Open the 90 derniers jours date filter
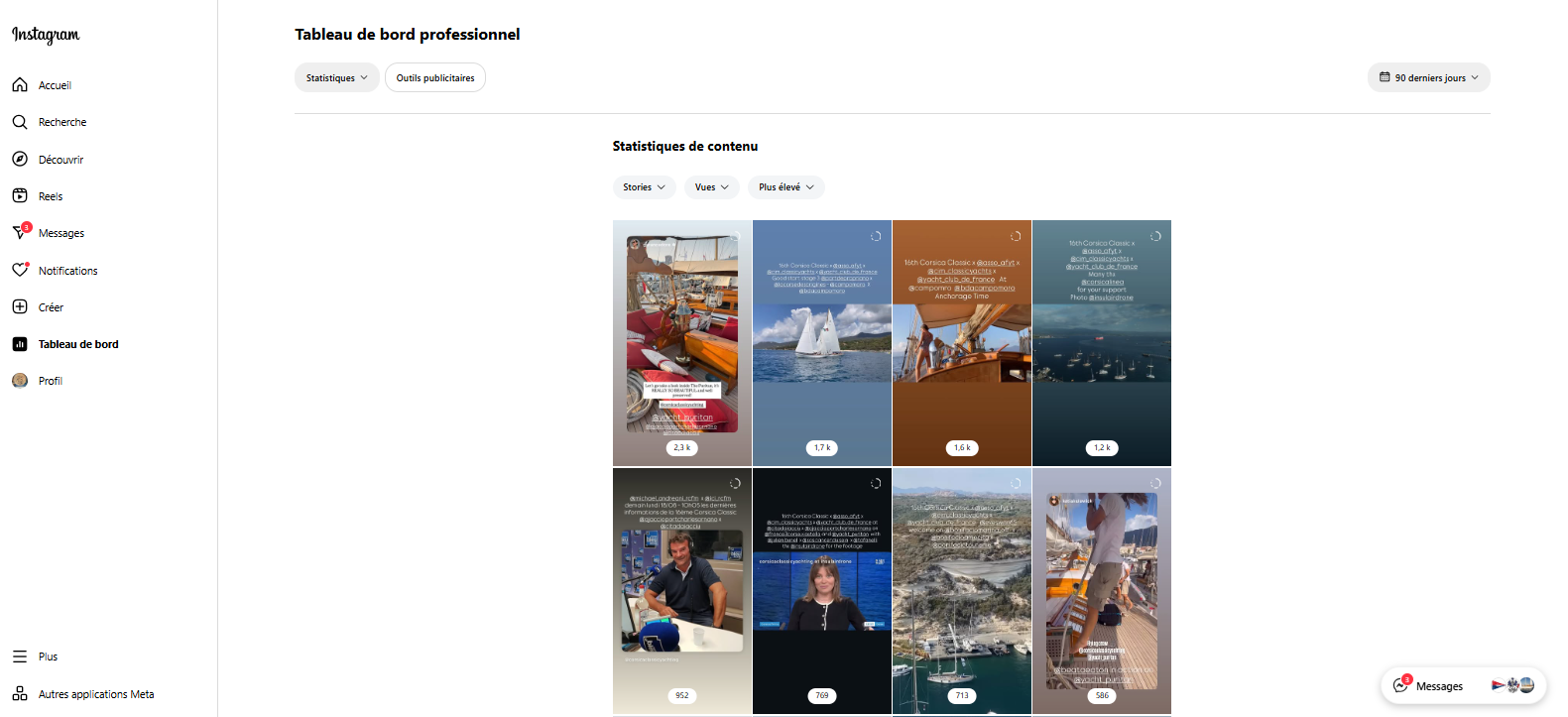Image resolution: width=1568 pixels, height=717 pixels. tap(1428, 78)
